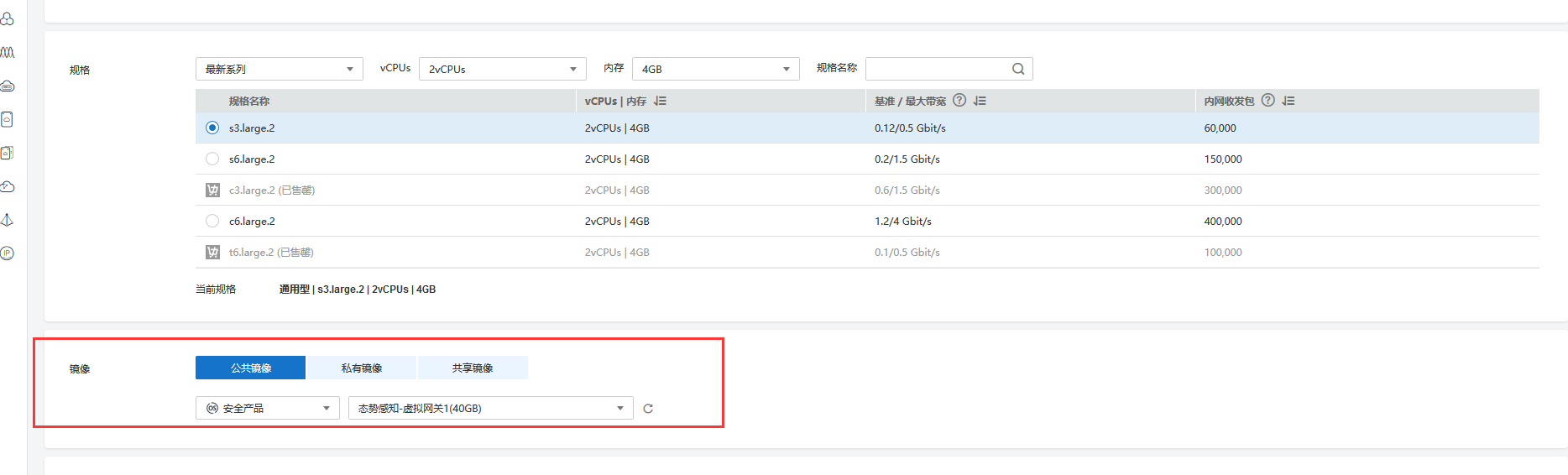
Task: Click the refresh icon beside image dropdown
Action: click(x=647, y=409)
